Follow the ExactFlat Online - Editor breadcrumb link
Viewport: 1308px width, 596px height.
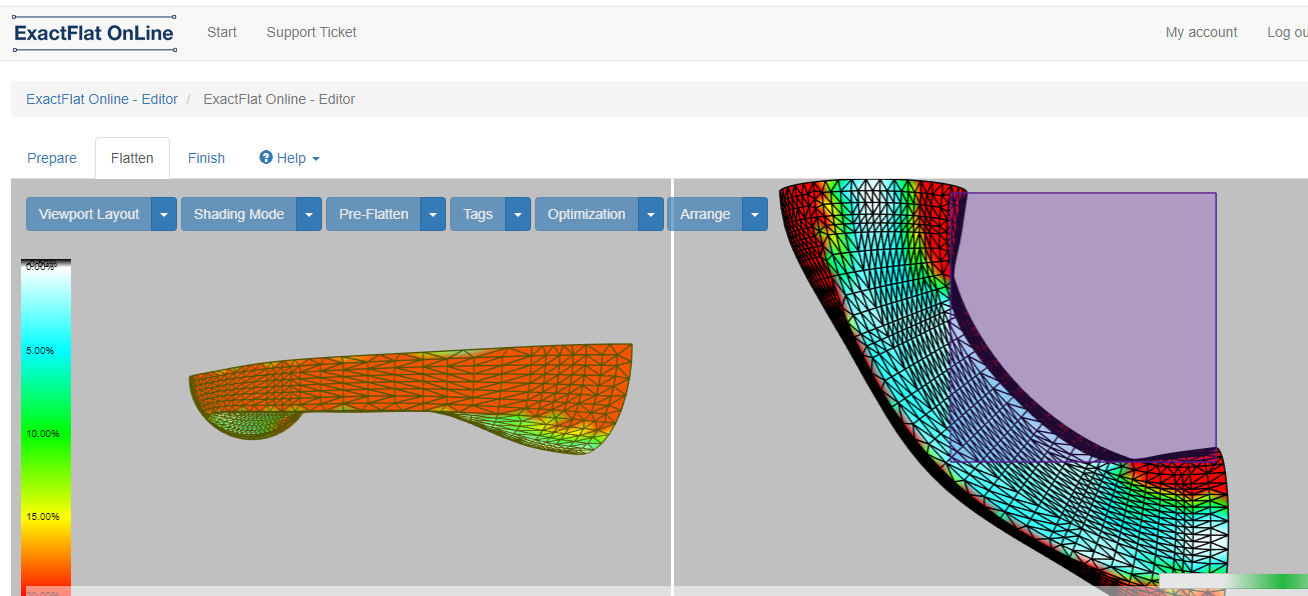[x=102, y=99]
